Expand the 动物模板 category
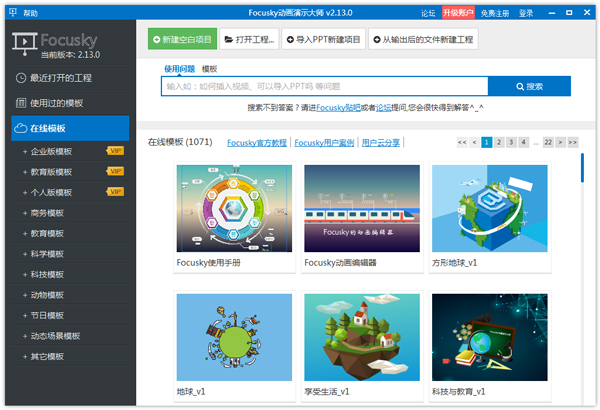The height and width of the screenshot is (410, 600). point(25,295)
